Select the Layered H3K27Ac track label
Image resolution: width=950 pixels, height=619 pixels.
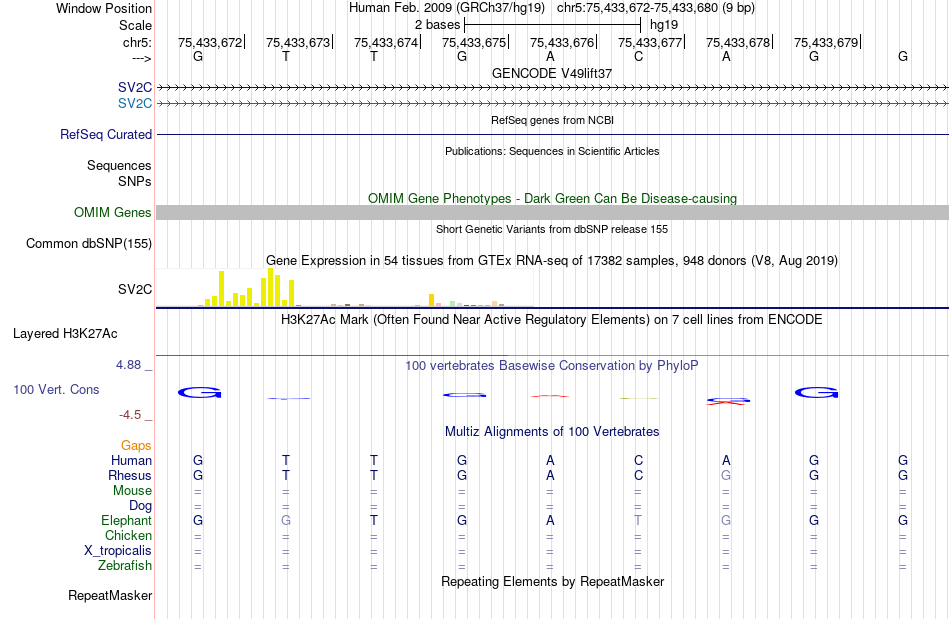click(65, 334)
